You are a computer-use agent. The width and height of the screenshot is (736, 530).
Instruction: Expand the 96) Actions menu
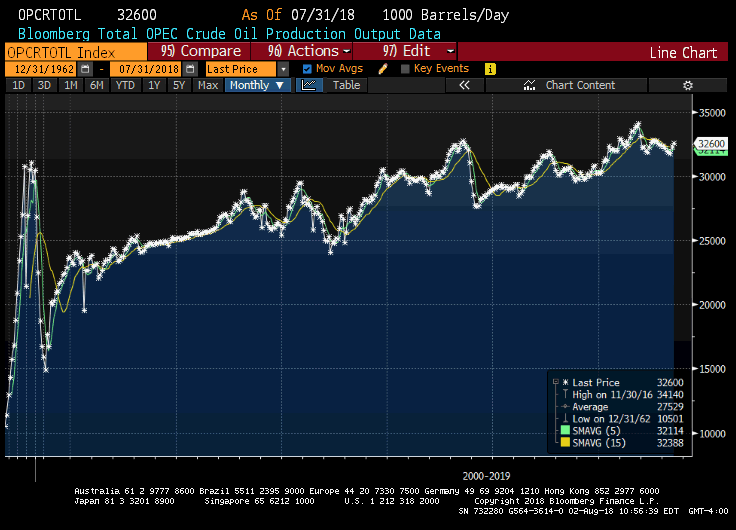[x=302, y=51]
